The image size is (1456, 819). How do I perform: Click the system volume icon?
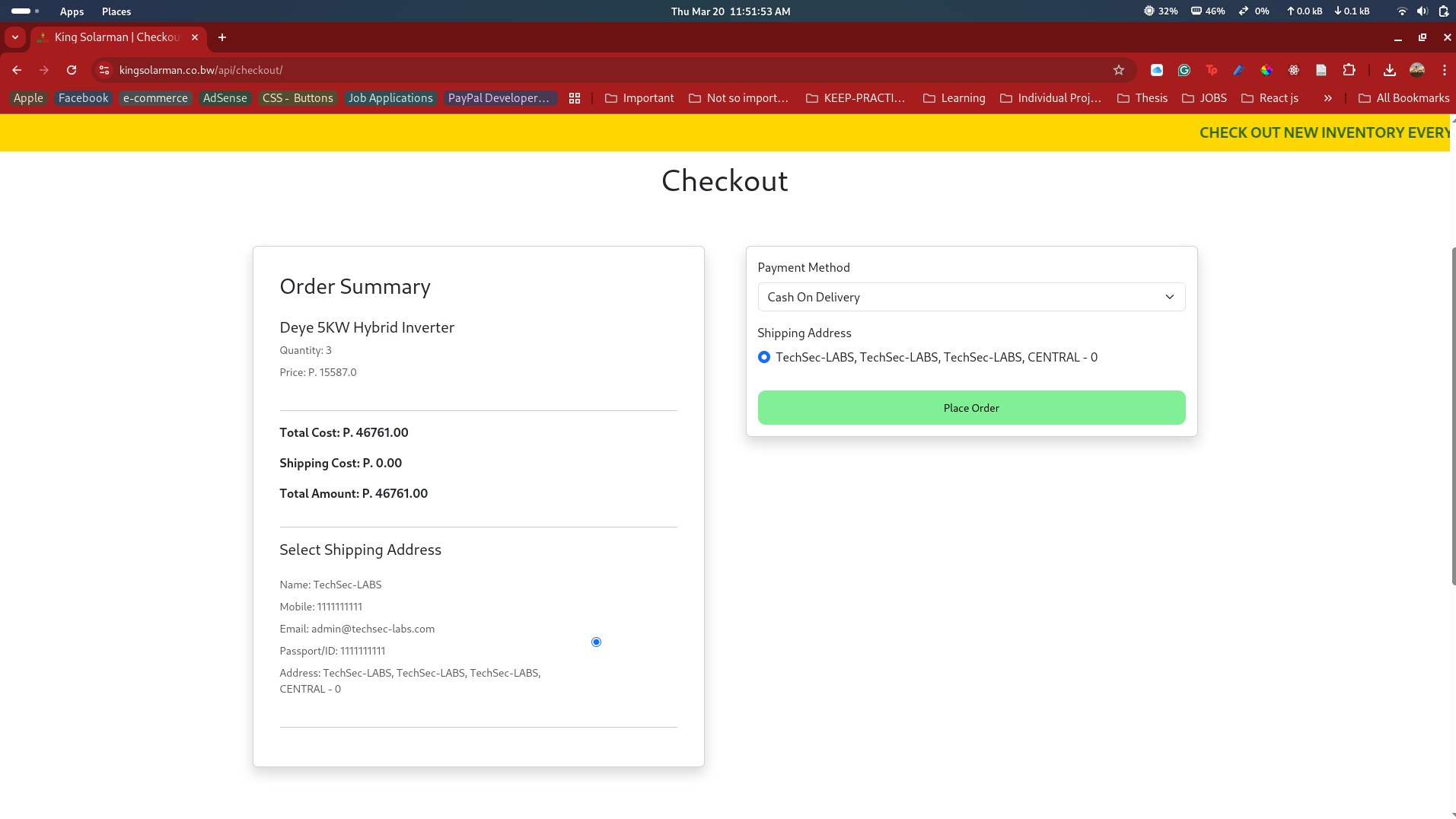point(1422,11)
